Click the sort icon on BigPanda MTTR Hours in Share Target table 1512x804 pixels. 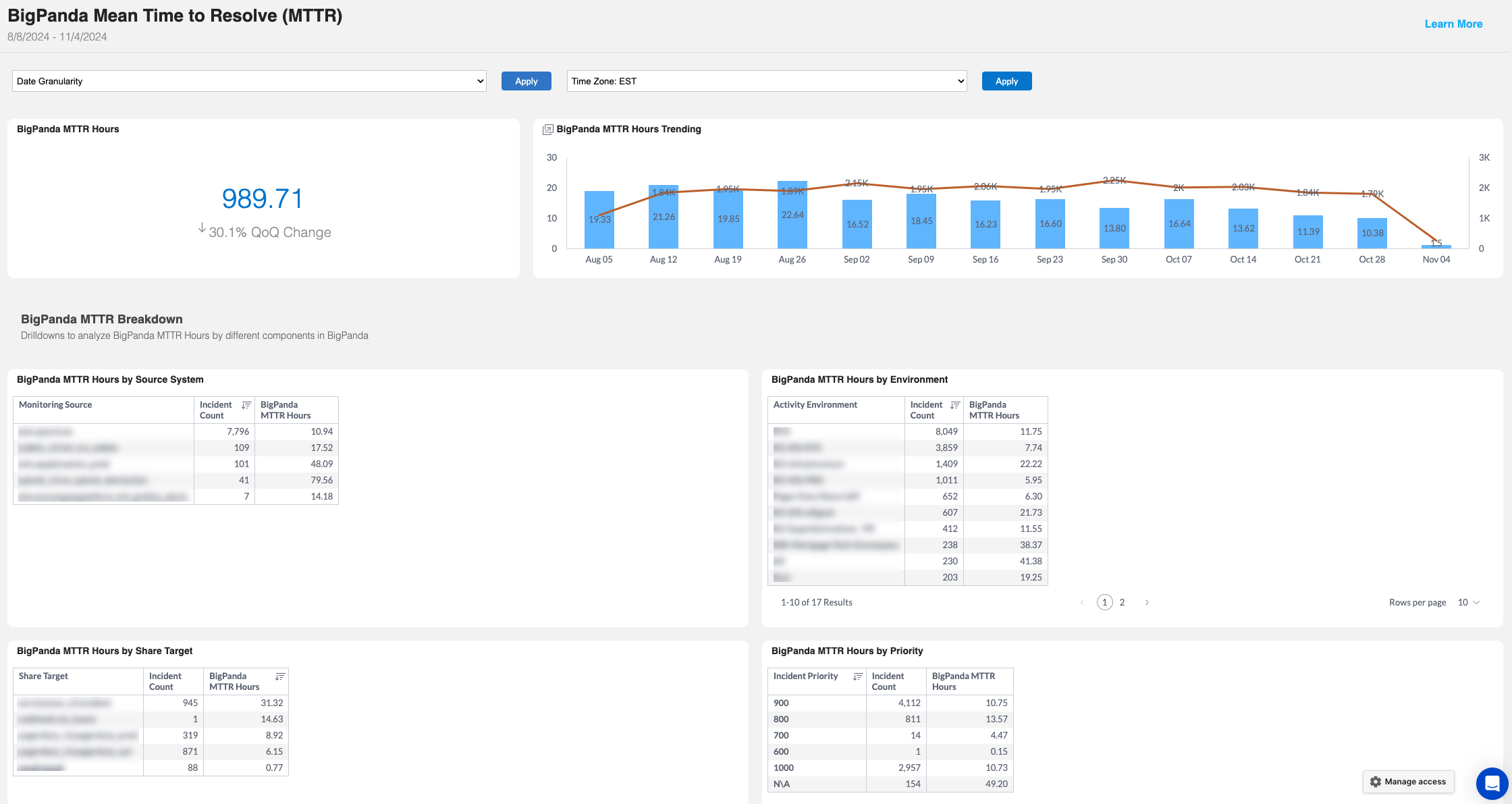click(280, 676)
